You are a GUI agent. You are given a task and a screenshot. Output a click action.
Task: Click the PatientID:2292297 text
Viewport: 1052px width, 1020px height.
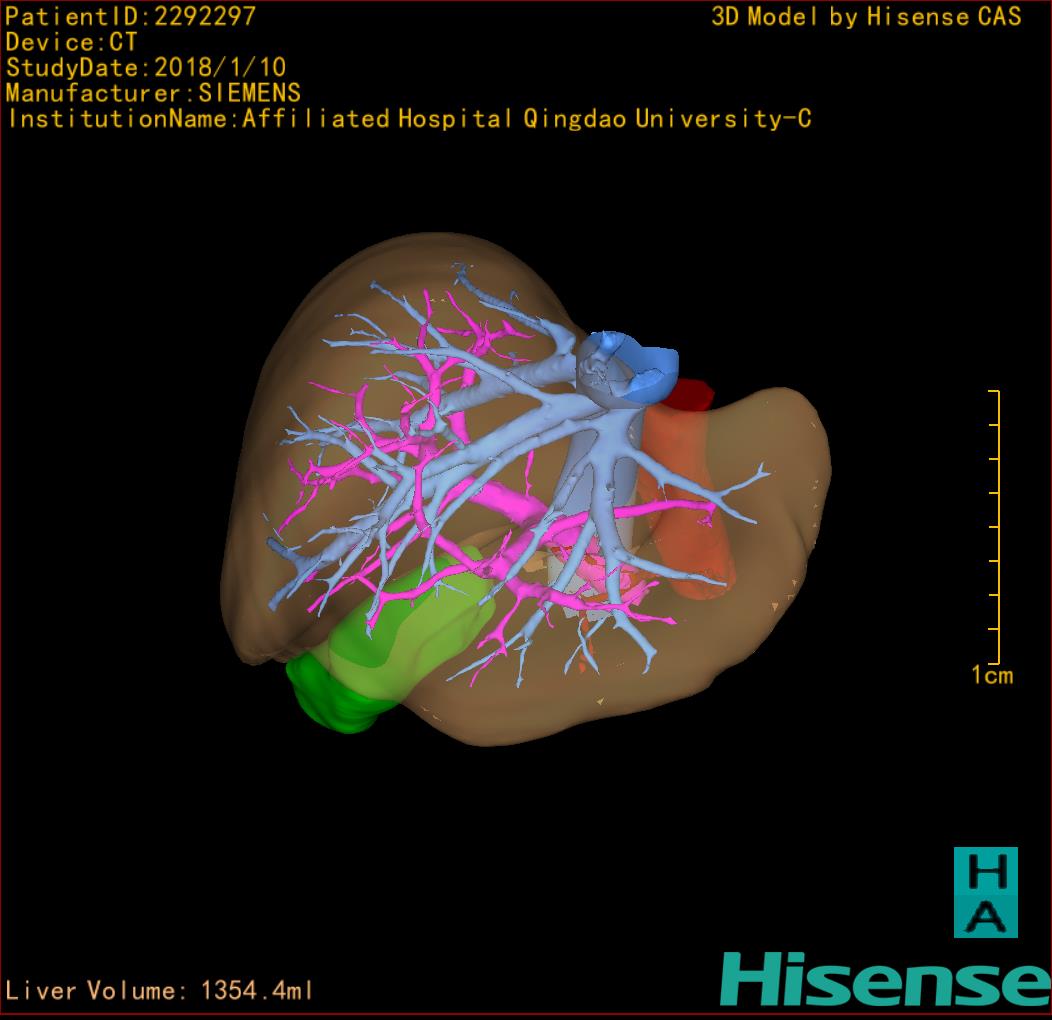click(x=130, y=16)
